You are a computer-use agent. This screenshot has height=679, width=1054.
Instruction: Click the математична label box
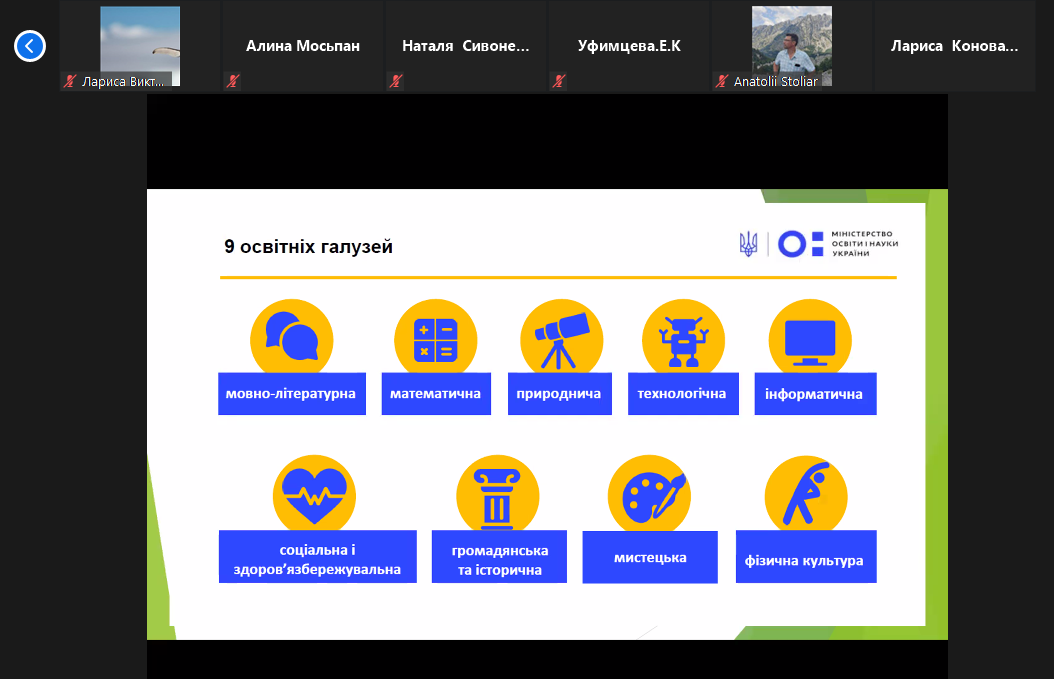436,394
